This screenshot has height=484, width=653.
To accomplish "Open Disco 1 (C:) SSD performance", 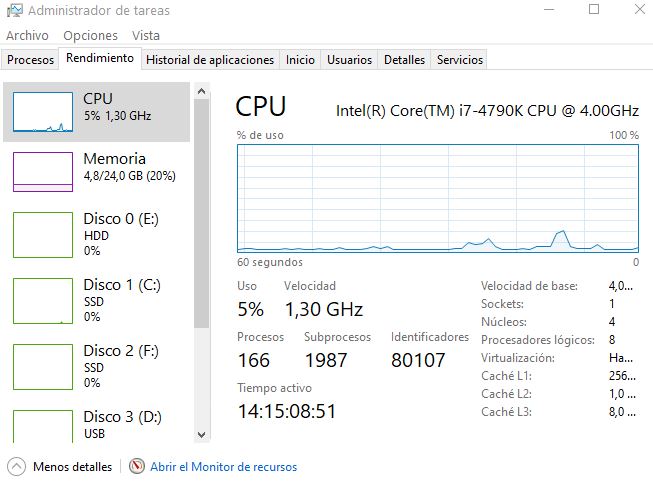I will [96, 301].
